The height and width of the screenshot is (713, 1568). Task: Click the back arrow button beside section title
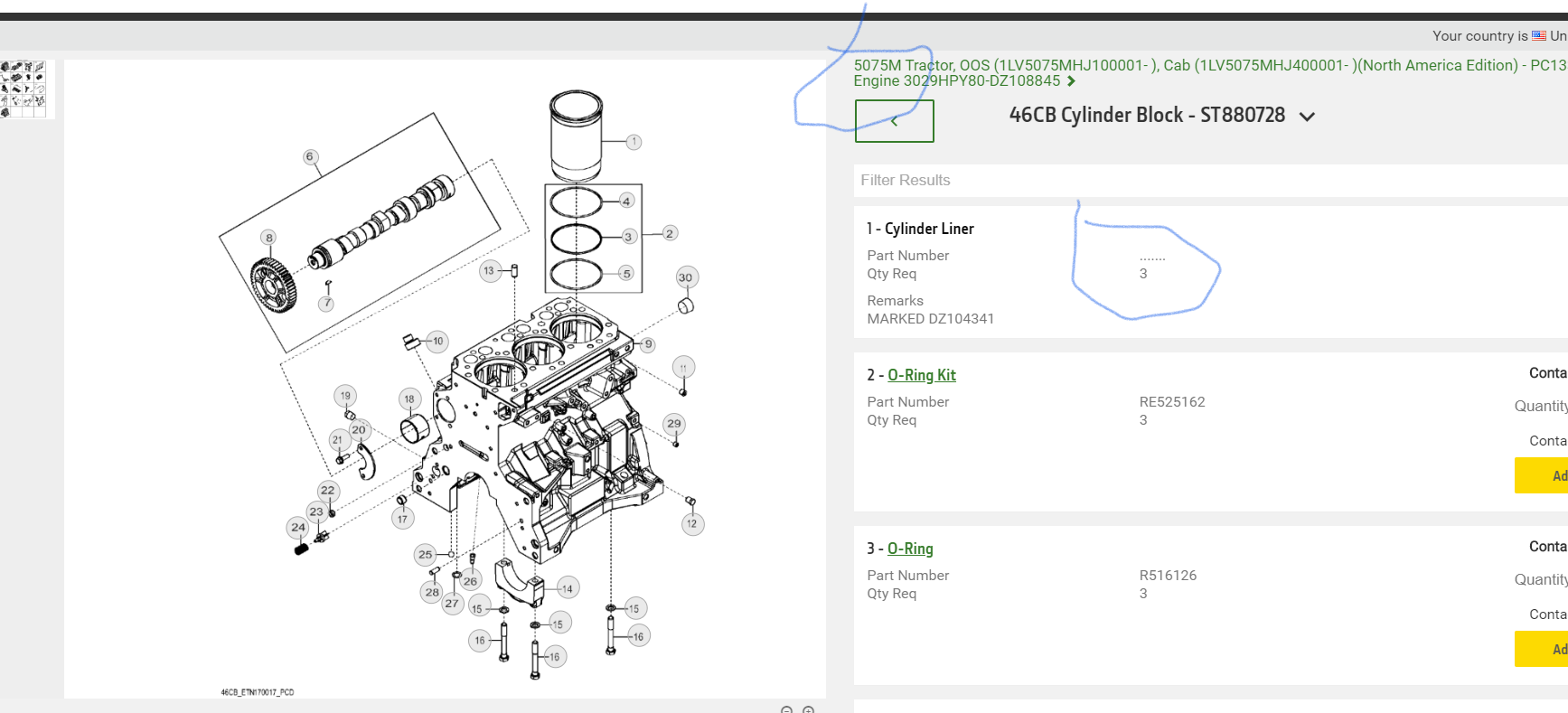point(894,121)
